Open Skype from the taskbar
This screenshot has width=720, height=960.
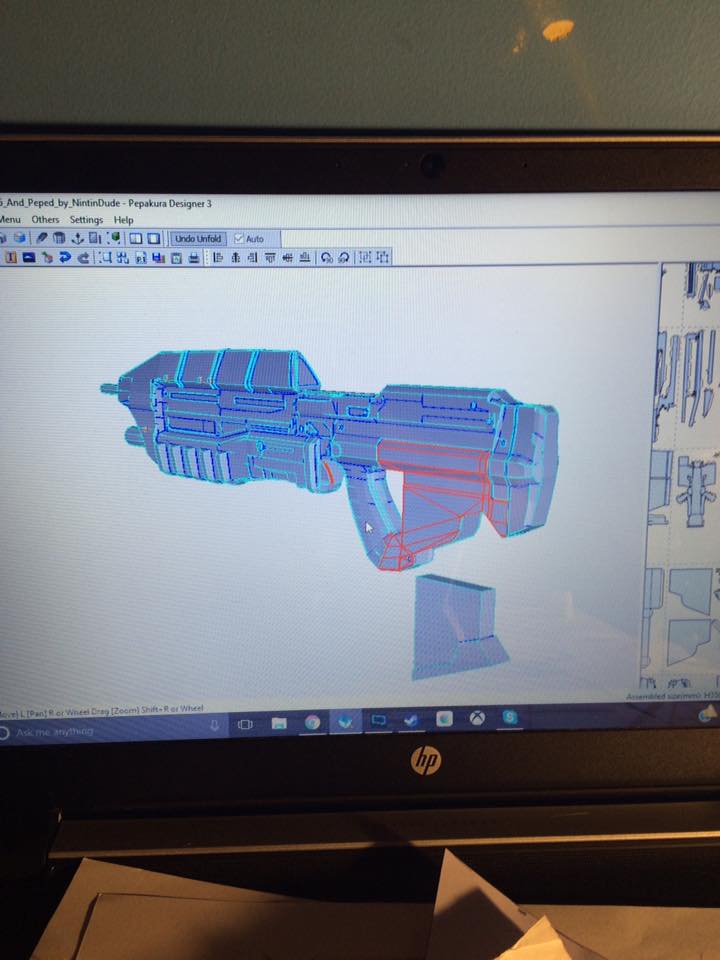(x=510, y=718)
